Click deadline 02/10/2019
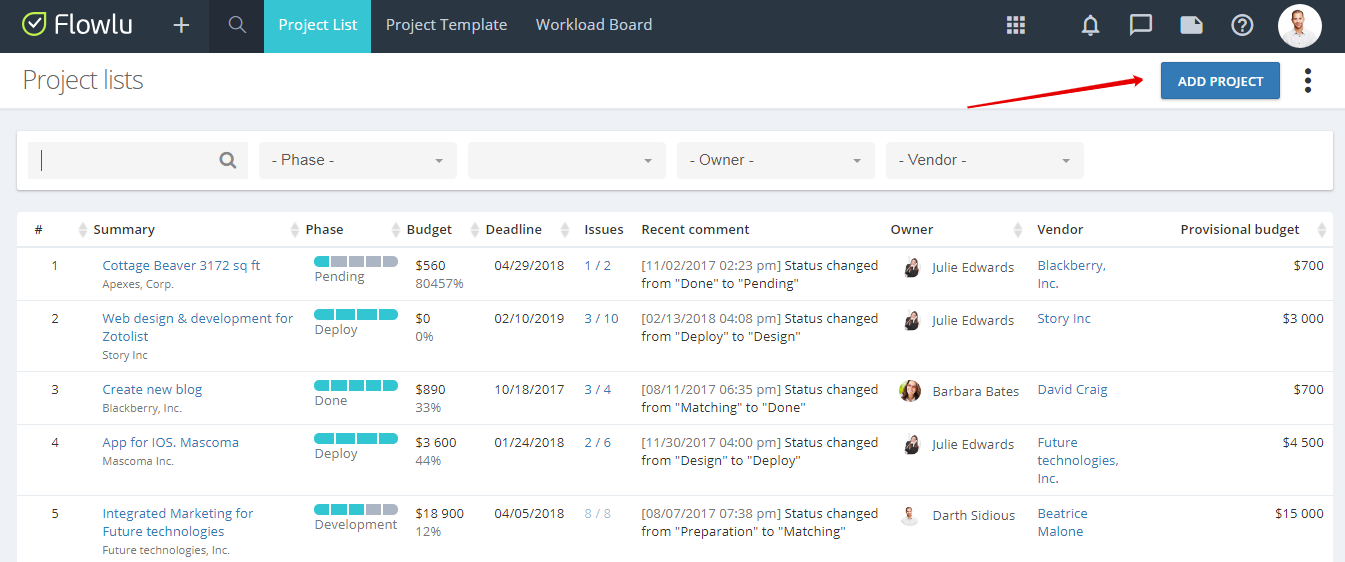This screenshot has width=1345, height=562. [529, 319]
